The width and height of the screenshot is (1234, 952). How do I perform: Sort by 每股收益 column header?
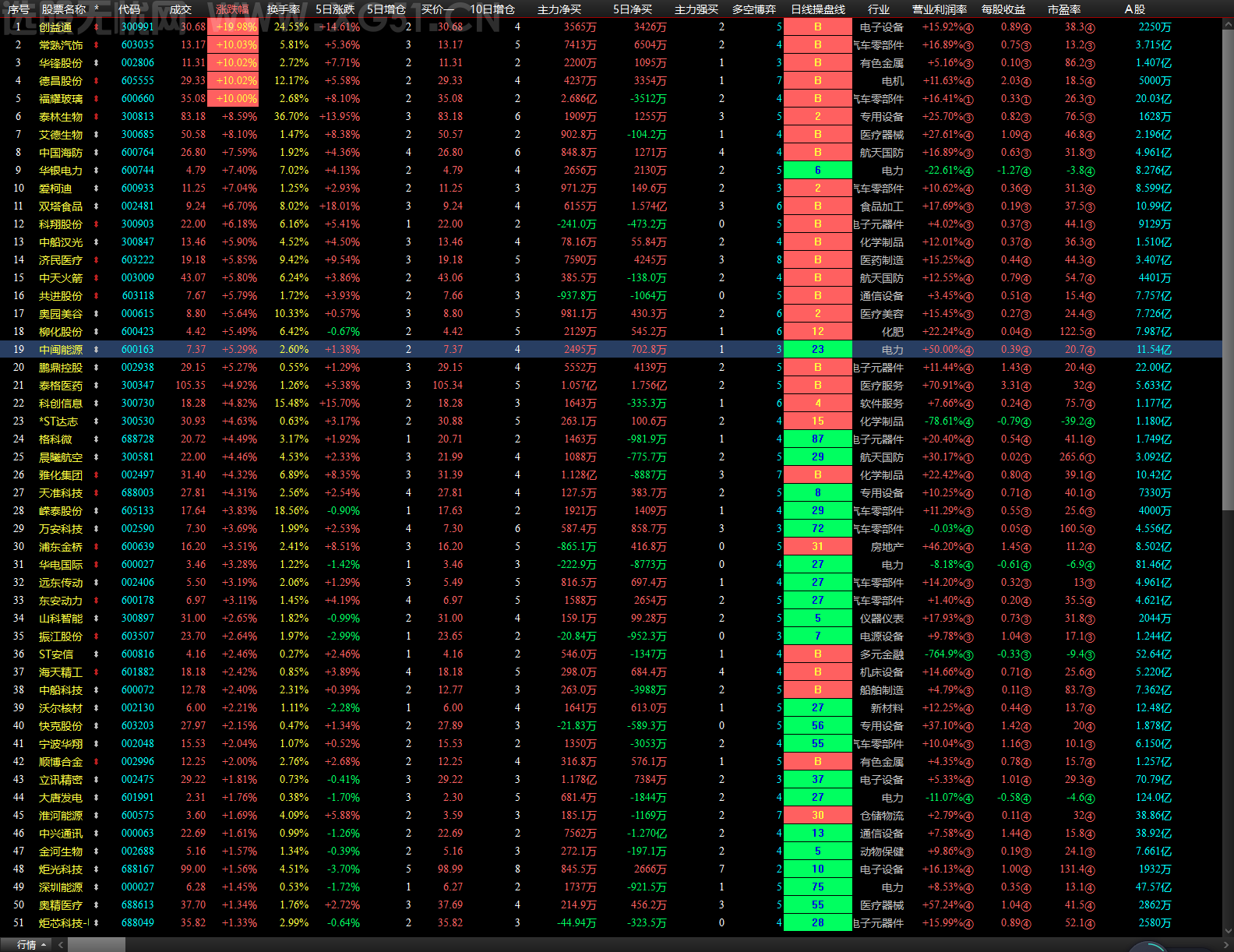click(1003, 9)
